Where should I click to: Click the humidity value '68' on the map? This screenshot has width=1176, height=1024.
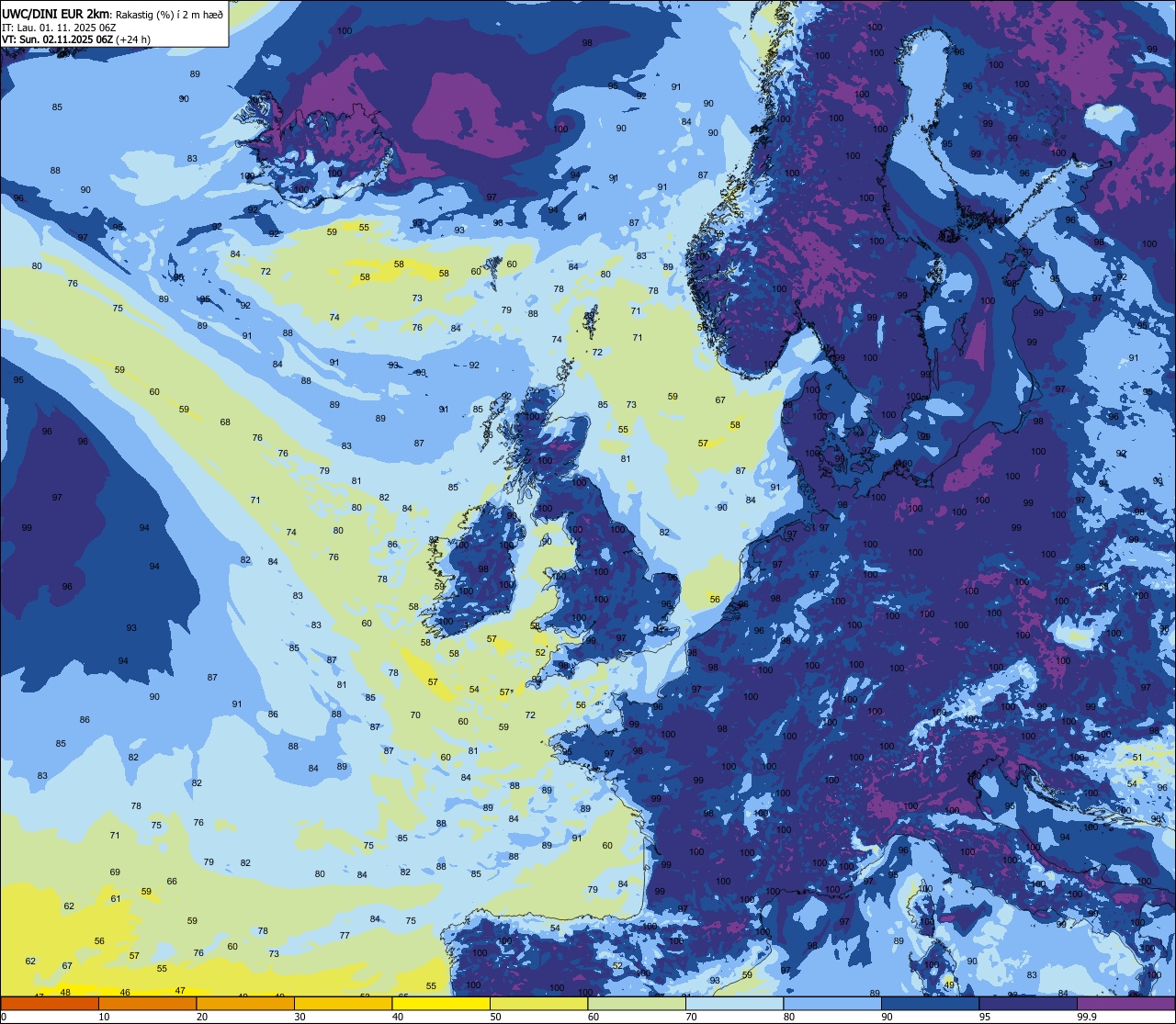tap(225, 422)
